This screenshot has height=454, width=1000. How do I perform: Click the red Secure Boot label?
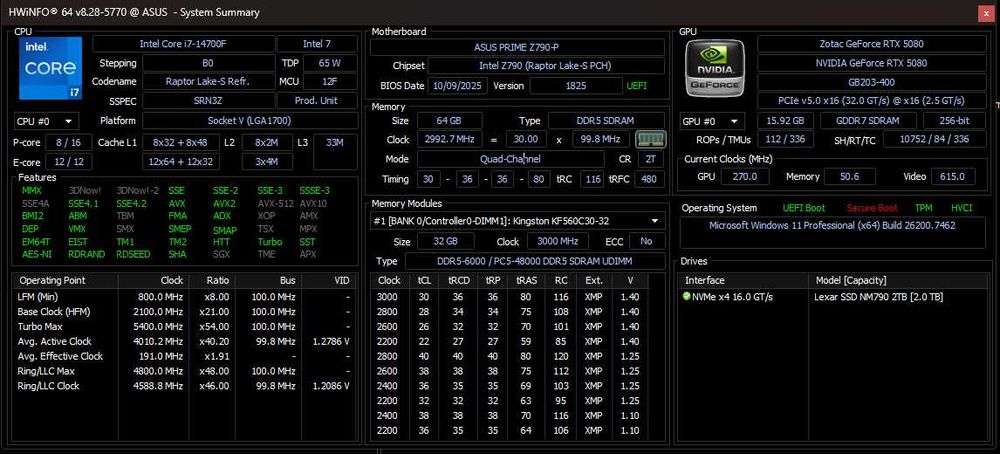click(x=871, y=208)
